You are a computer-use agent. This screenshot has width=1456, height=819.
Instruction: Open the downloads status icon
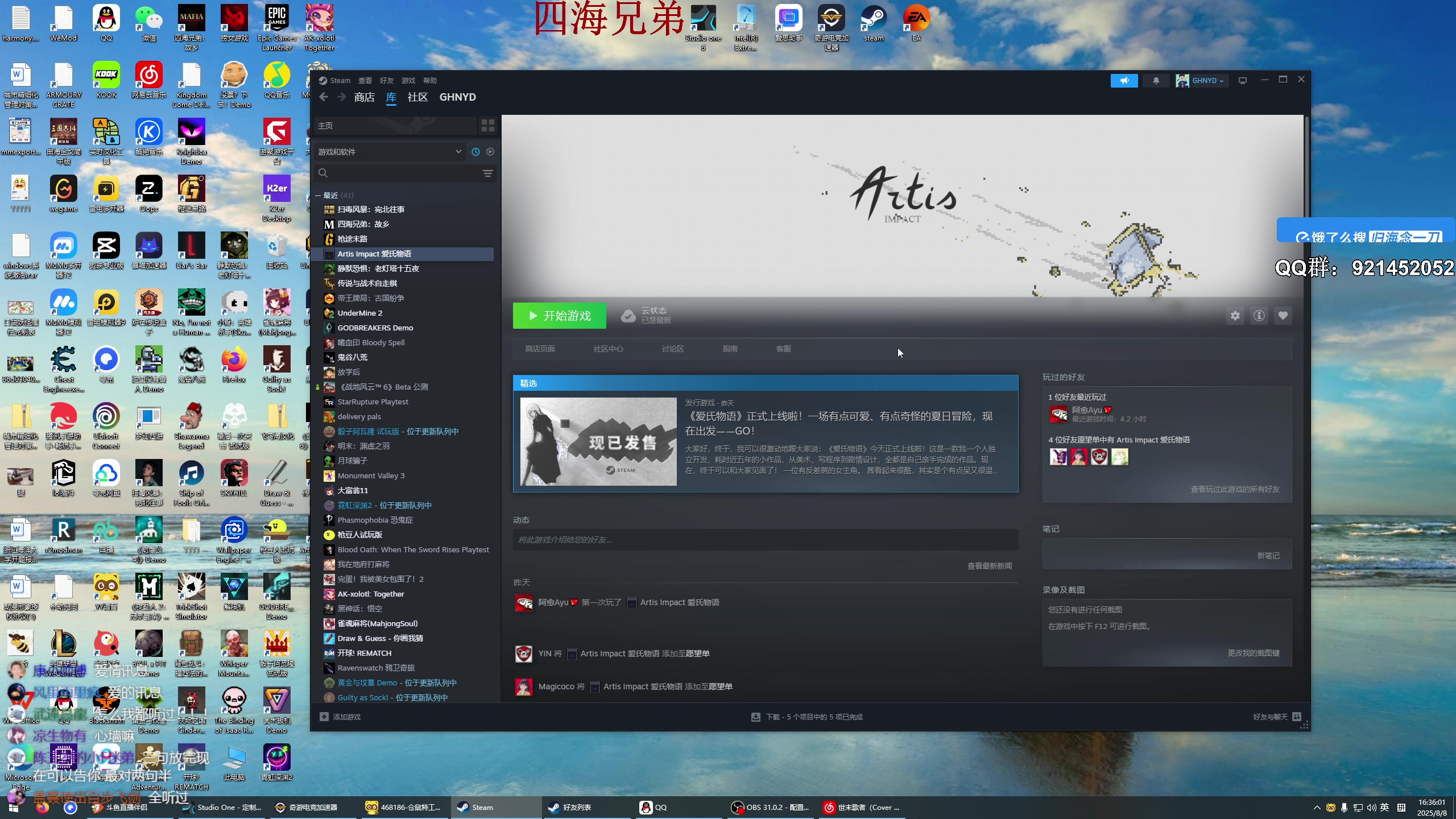[x=755, y=717]
